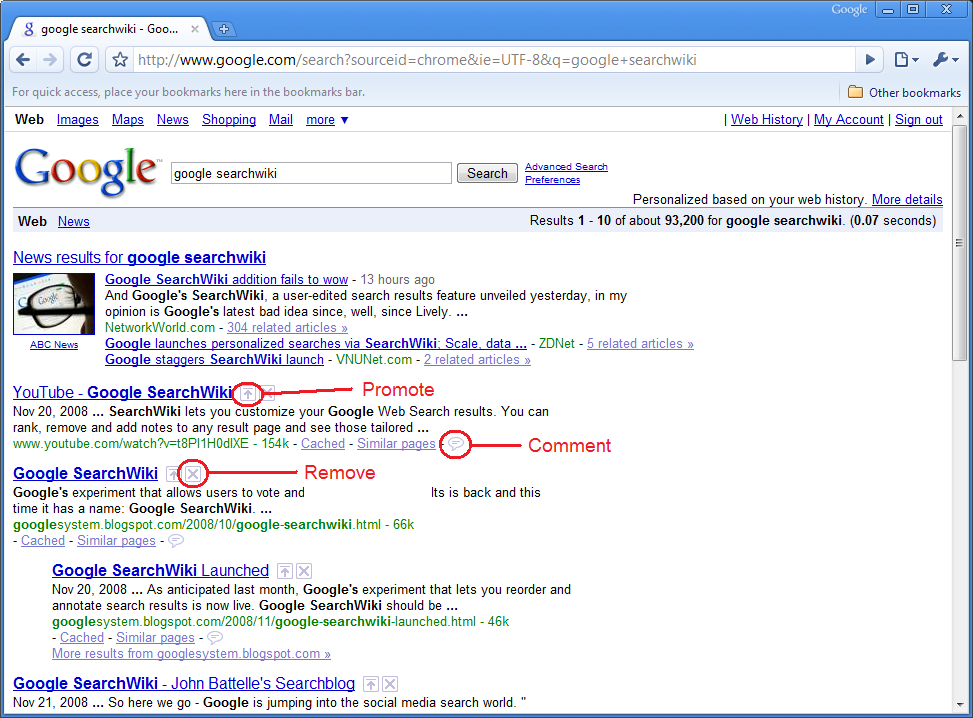Close the 'google searchwiki' browser tab

pos(195,29)
